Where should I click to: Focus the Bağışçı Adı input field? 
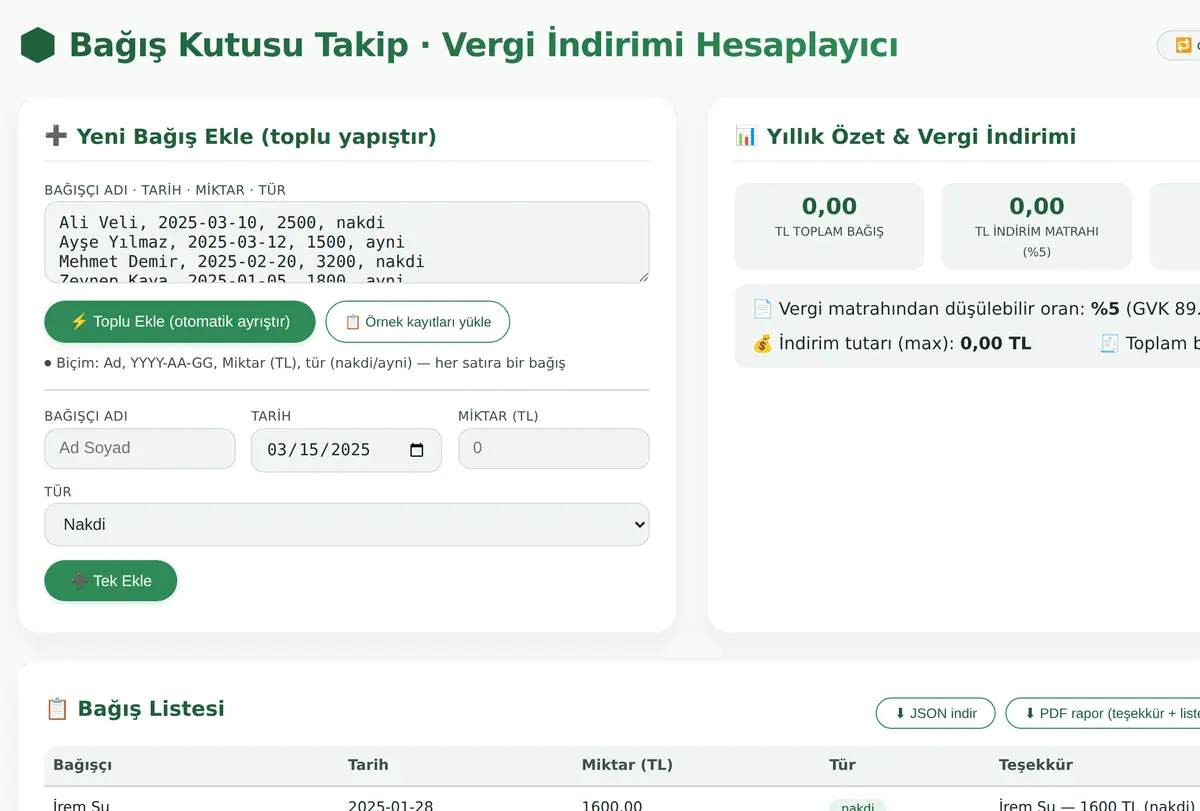(x=140, y=448)
